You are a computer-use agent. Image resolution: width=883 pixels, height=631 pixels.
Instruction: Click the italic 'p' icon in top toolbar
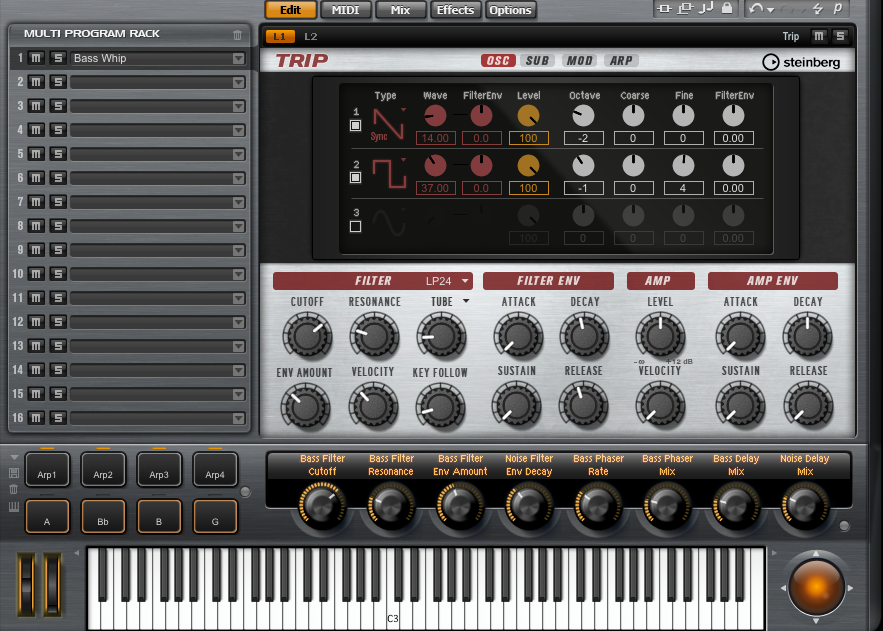[x=838, y=8]
